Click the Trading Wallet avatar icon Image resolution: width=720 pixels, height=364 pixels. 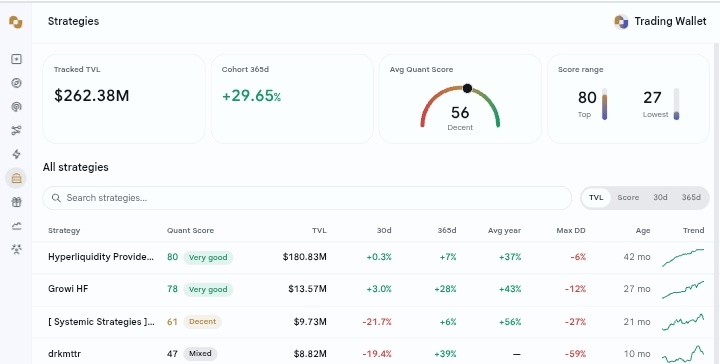[x=621, y=22]
